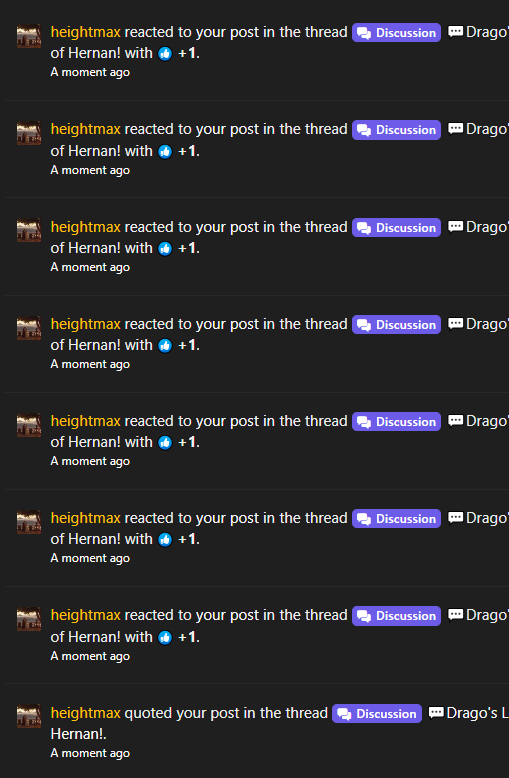
Task: Open the Discussion tag in the first notification
Action: [x=396, y=33]
